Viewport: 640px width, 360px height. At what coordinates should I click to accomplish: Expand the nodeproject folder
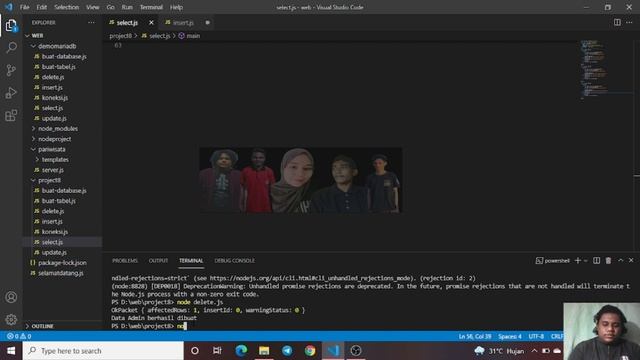[x=33, y=139]
